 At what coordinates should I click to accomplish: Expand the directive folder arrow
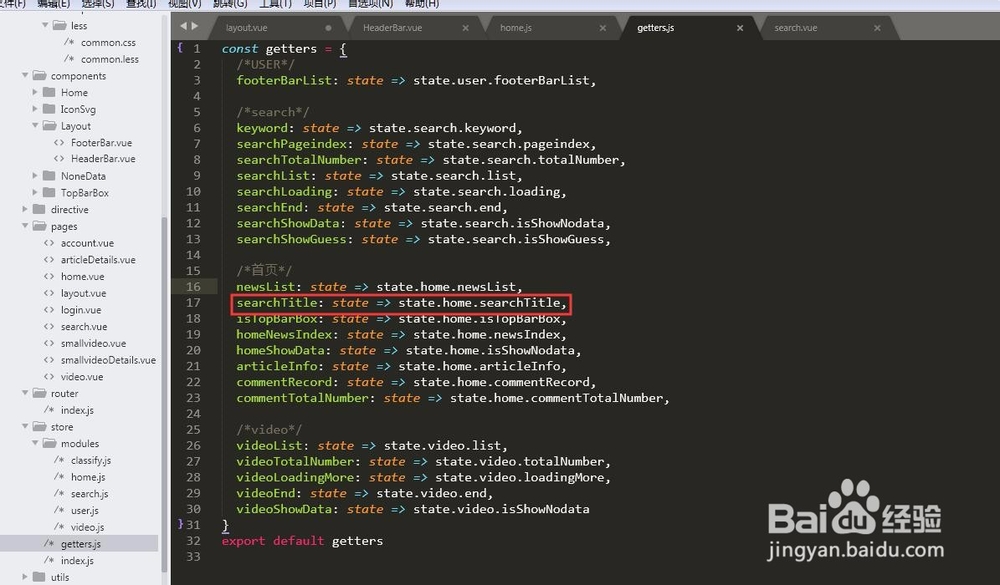(x=25, y=209)
